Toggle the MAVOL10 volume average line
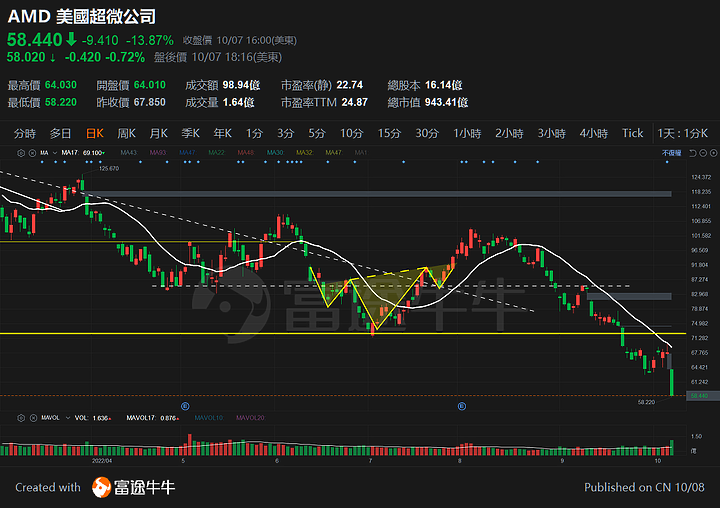 pos(209,418)
